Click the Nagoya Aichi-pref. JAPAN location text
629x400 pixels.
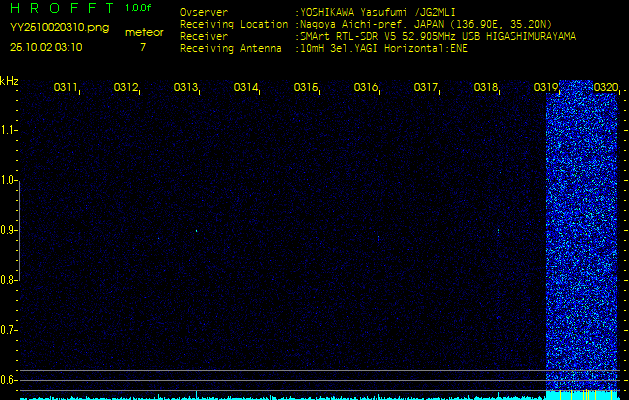pyautogui.click(x=426, y=24)
